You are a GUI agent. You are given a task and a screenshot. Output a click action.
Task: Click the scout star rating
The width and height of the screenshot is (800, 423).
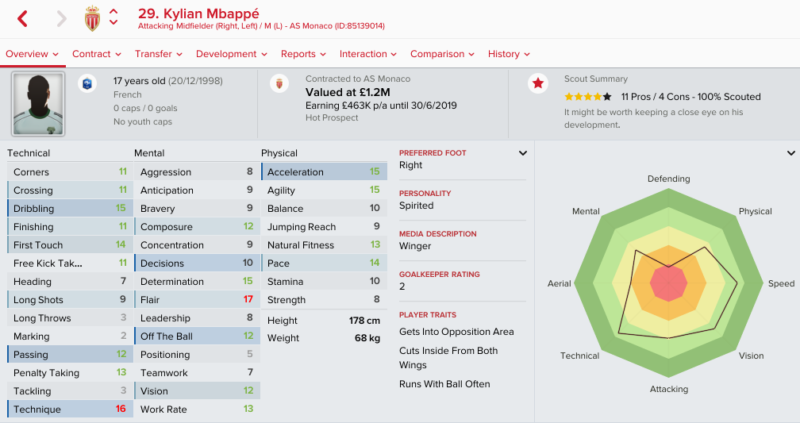click(588, 97)
